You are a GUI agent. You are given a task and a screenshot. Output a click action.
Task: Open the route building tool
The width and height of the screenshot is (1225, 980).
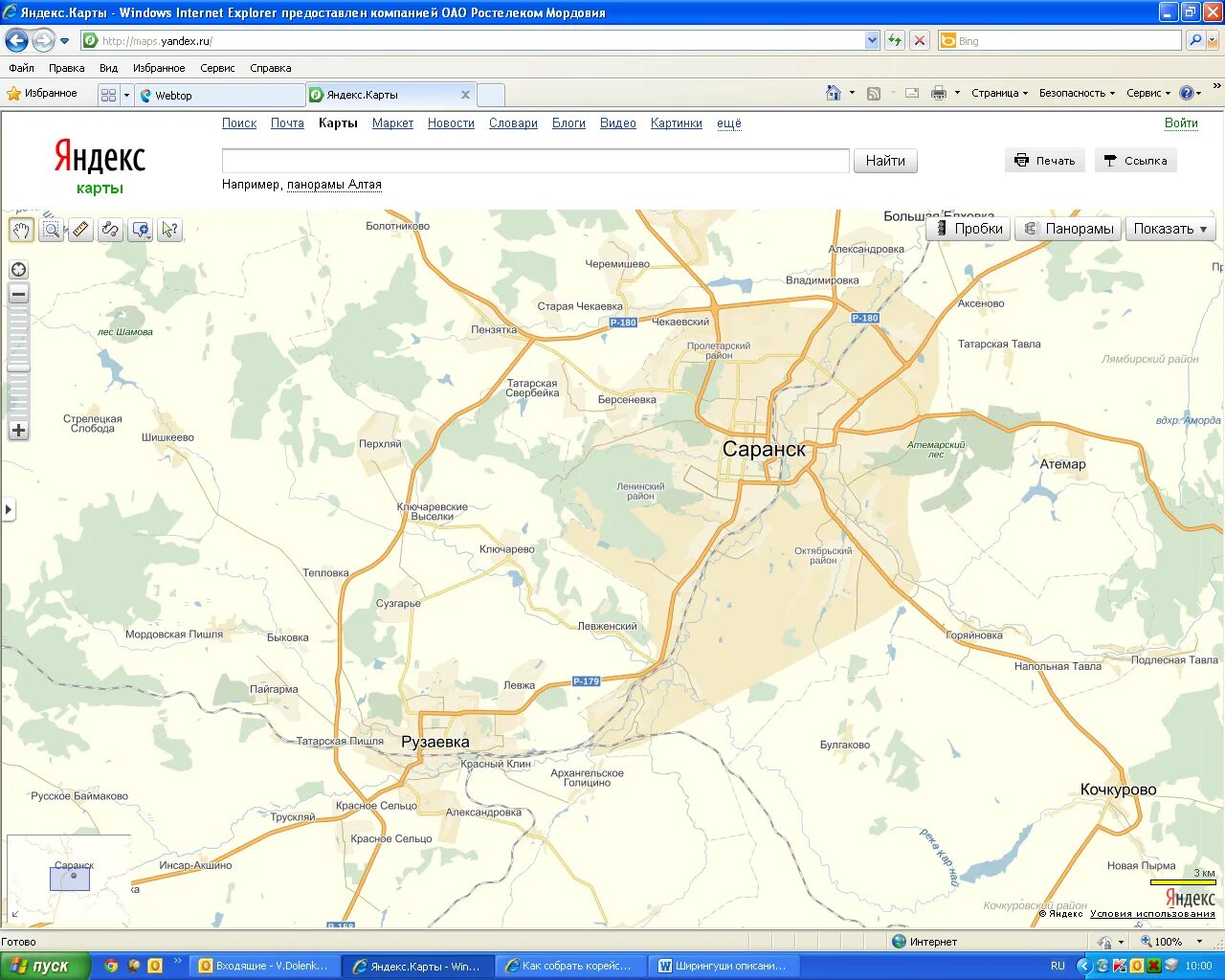[110, 230]
